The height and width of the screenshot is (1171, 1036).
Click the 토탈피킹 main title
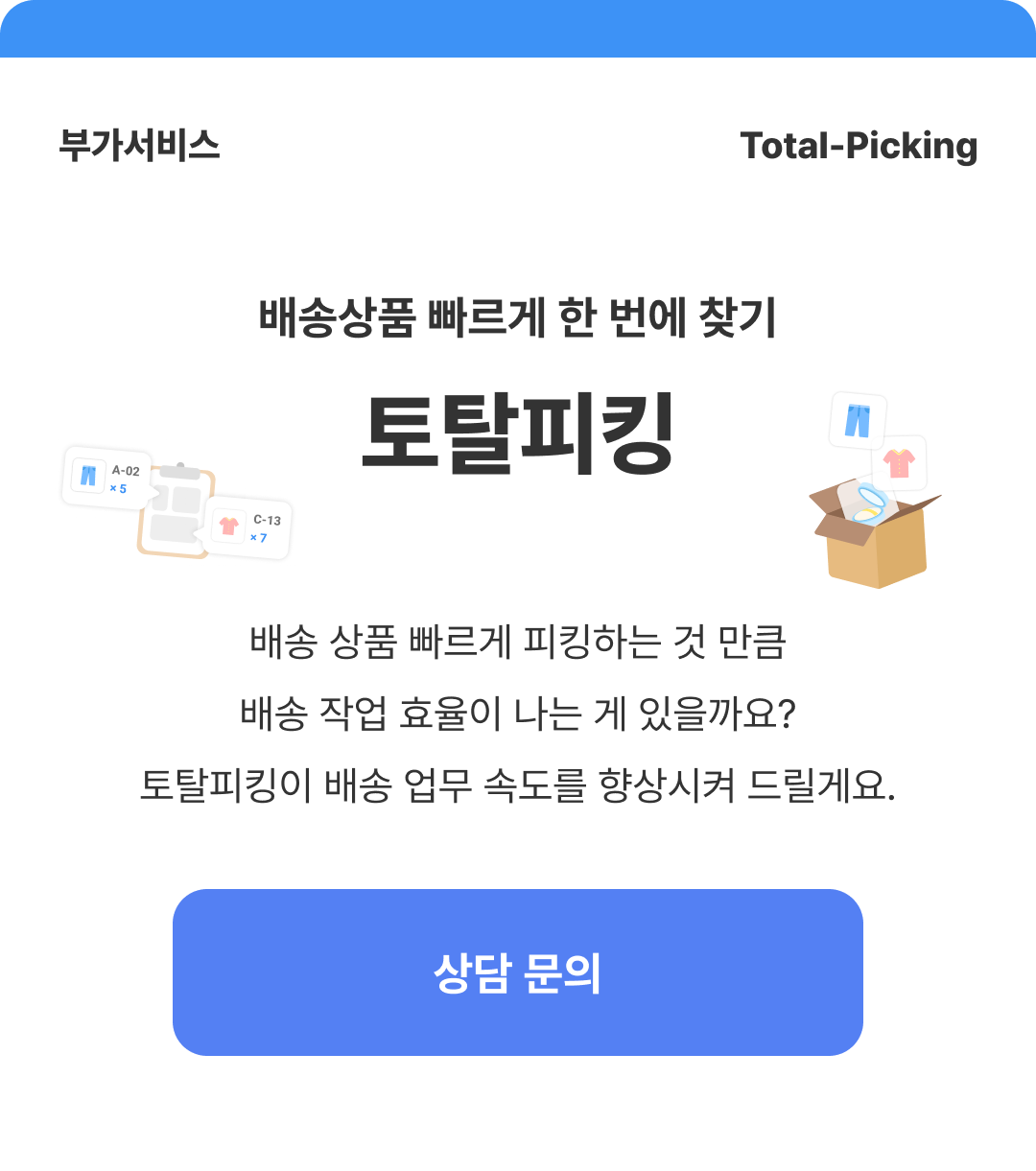pyautogui.click(x=518, y=433)
